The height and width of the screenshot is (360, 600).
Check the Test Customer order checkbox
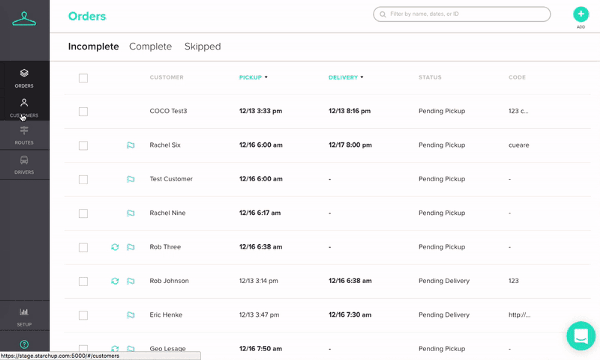[83, 179]
